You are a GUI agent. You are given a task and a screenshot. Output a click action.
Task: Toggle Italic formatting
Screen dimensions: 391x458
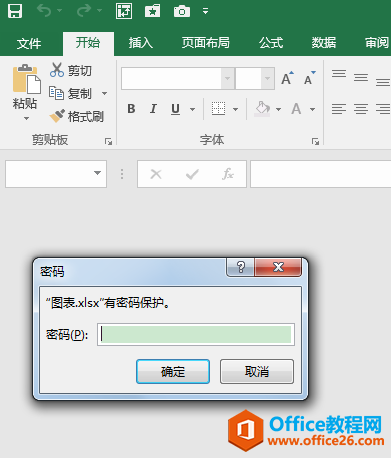(153, 109)
